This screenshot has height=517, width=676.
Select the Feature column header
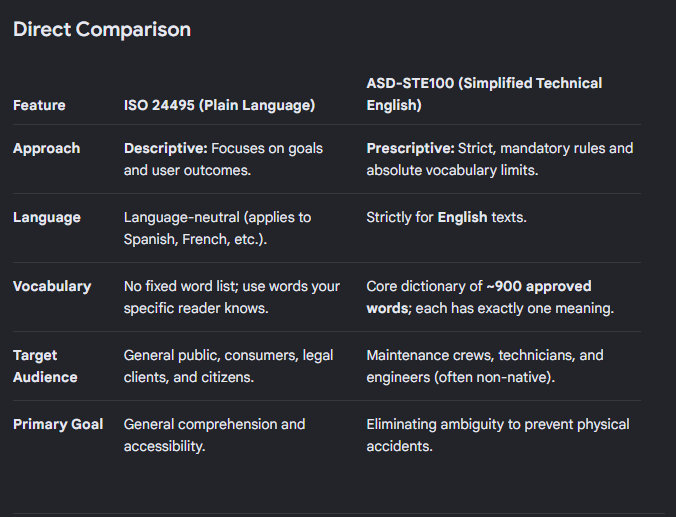tap(39, 105)
